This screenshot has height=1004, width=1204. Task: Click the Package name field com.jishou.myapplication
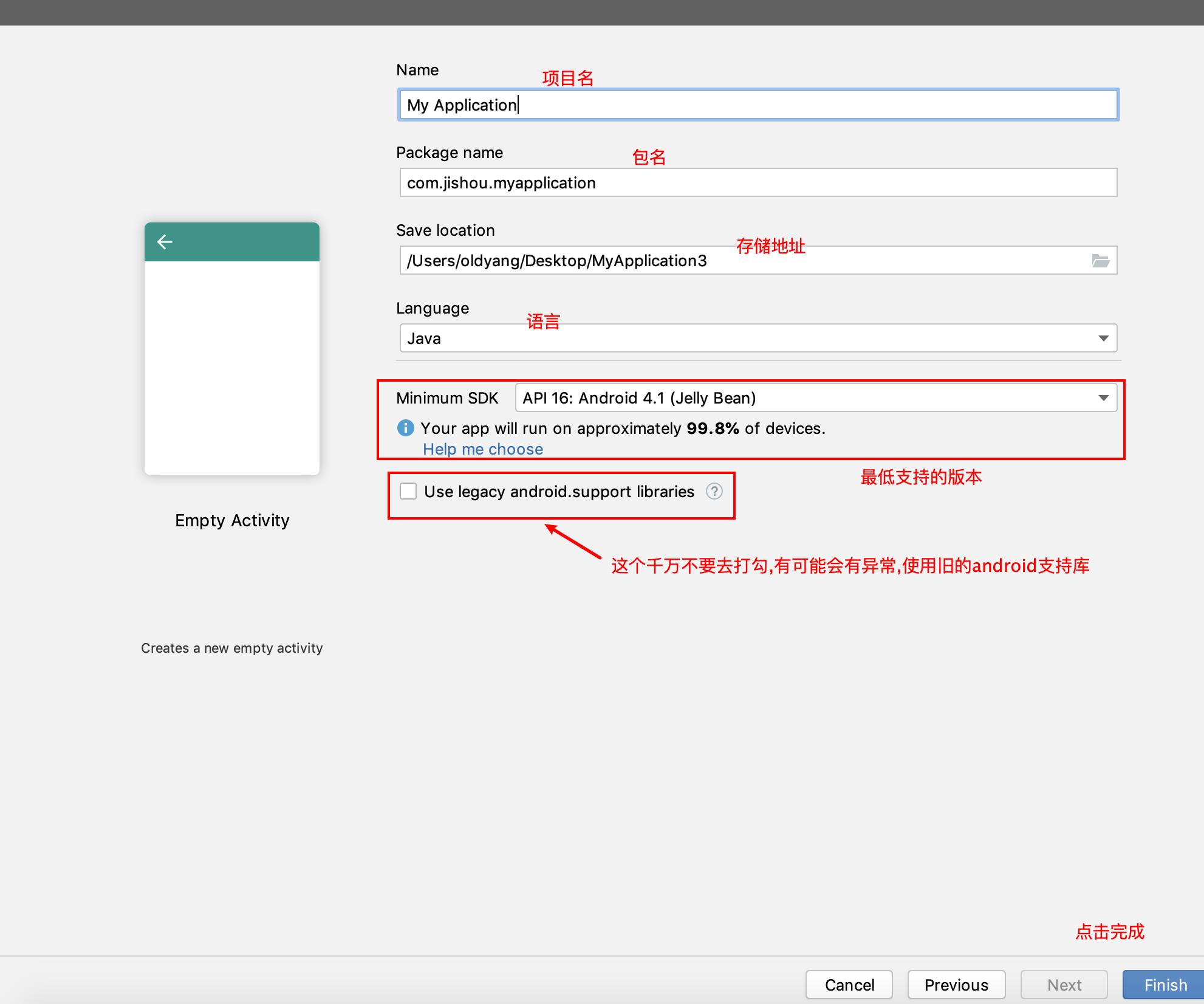pyautogui.click(x=758, y=182)
